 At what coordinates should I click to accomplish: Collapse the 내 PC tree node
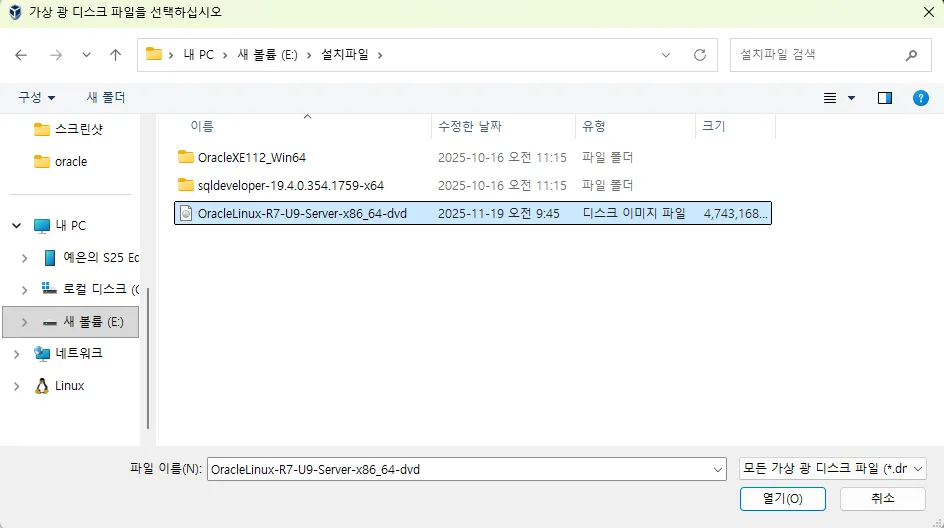17,226
